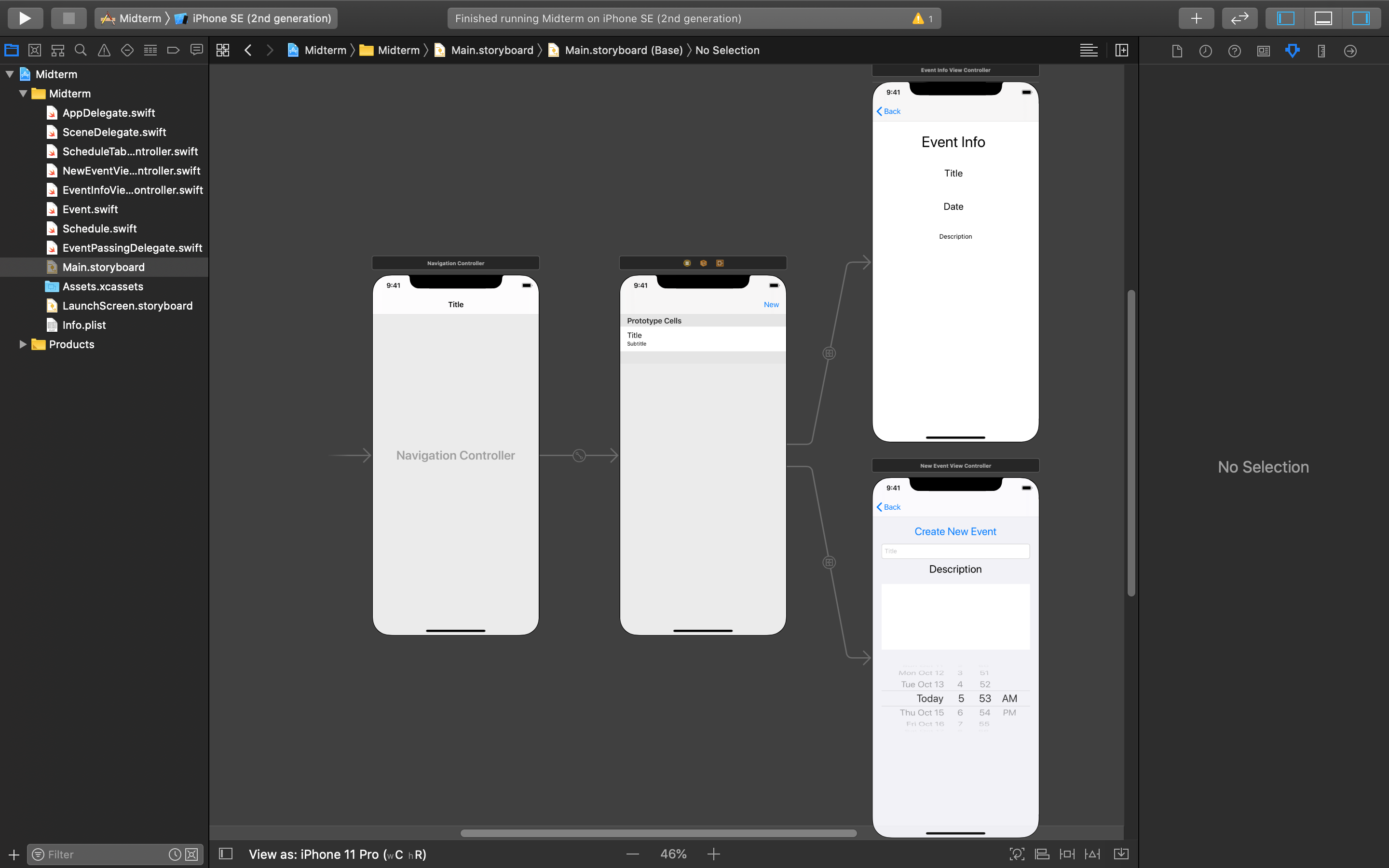Screen dimensions: 1389x868
Task: Open Add New Constraints menu
Action: (x=1067, y=854)
